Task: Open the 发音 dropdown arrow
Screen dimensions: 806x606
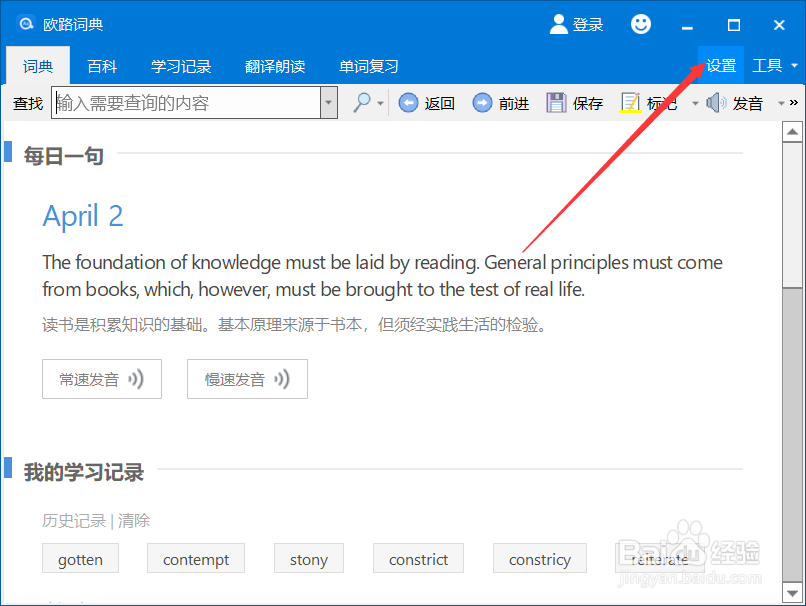Action: [x=781, y=103]
